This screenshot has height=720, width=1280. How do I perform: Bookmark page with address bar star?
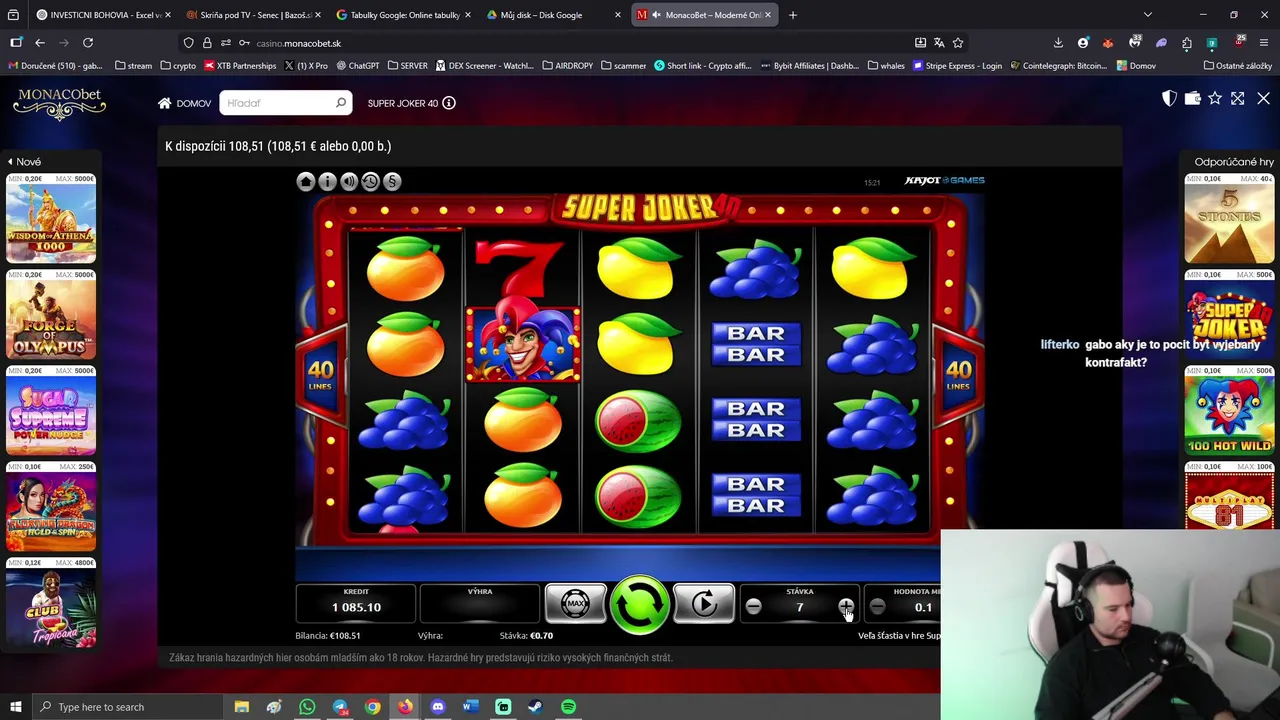(958, 43)
